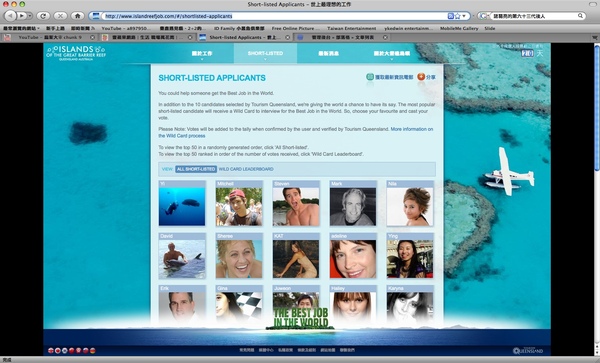Open applicant KAT's thumbnail
The width and height of the screenshot is (600, 363).
296,259
